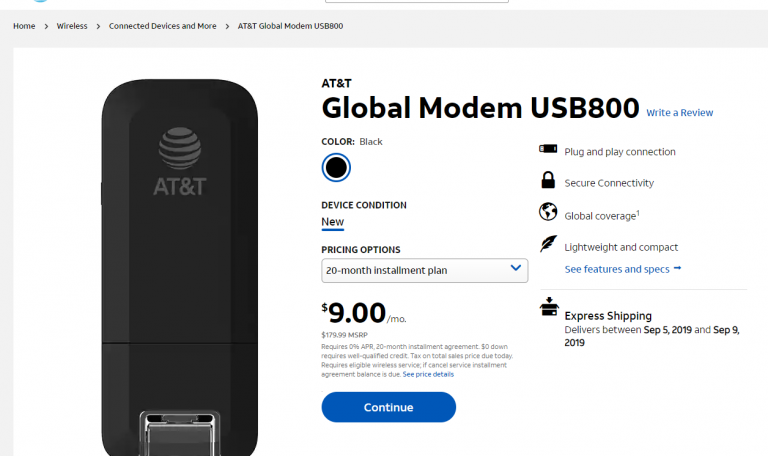Click the Express Shipping box icon
The width and height of the screenshot is (768, 456).
[x=548, y=306]
